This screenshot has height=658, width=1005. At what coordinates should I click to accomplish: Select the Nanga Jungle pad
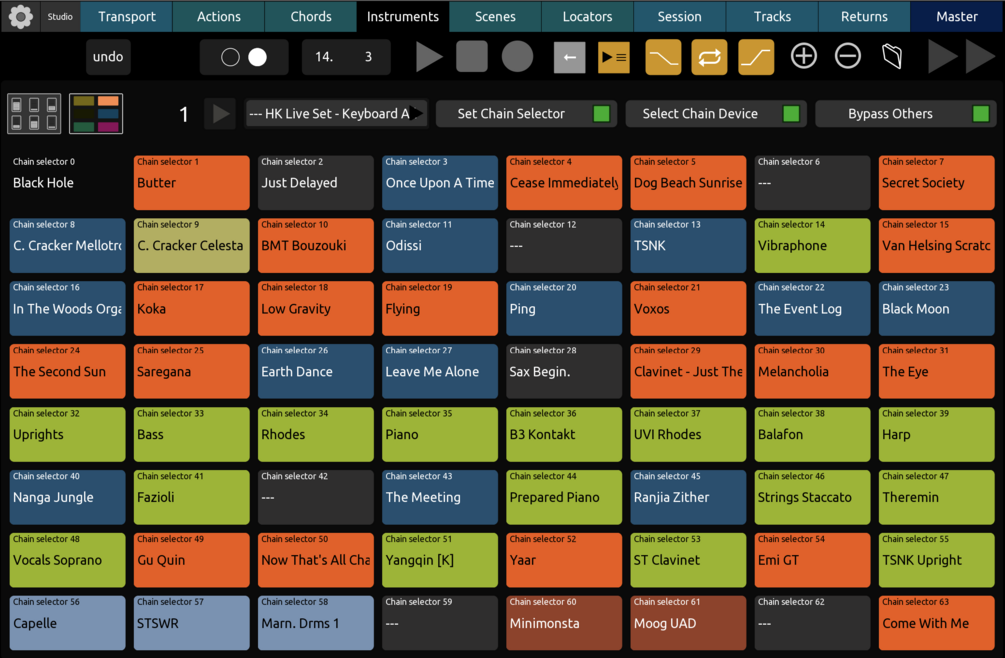click(x=67, y=497)
